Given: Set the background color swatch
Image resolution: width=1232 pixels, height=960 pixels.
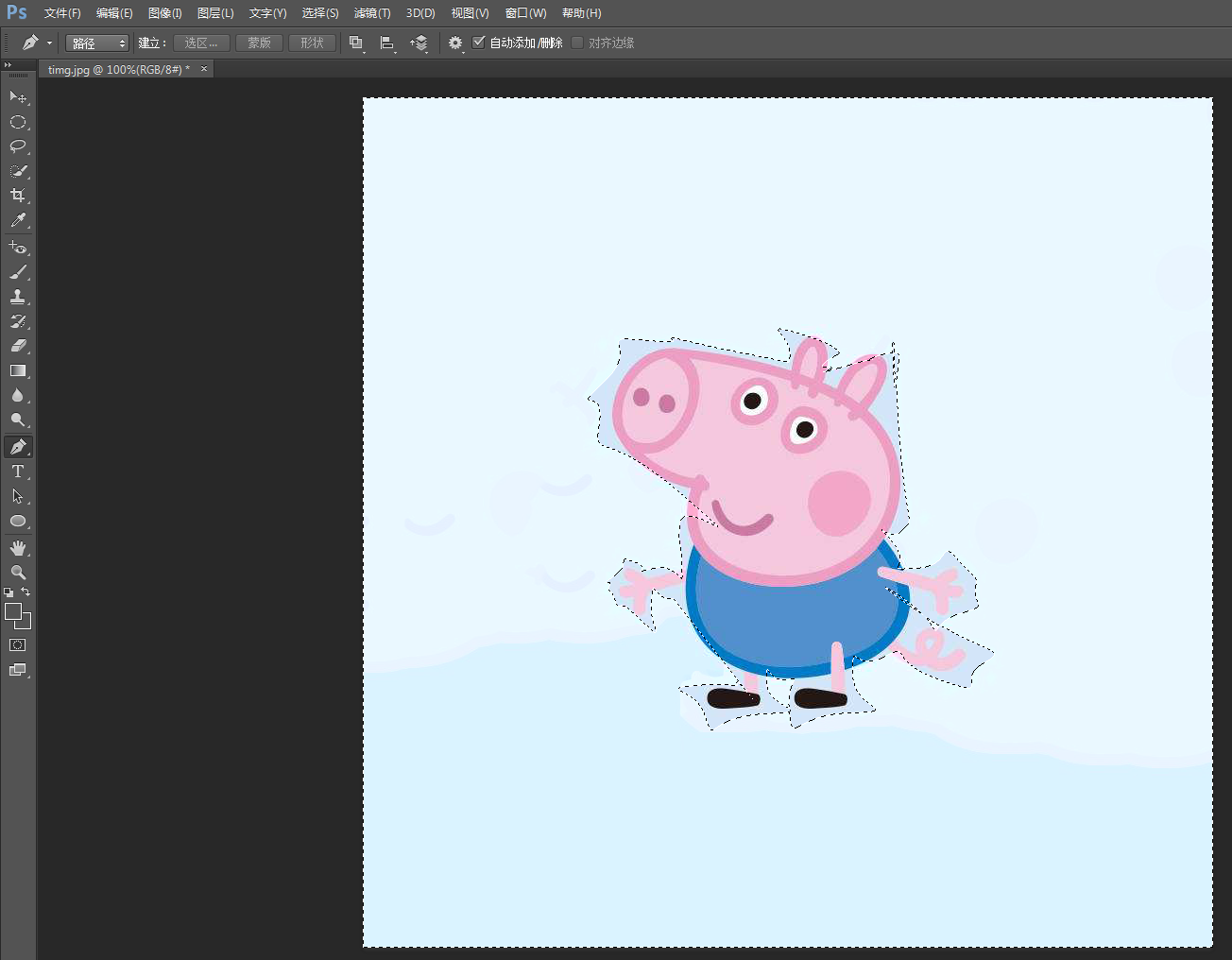Looking at the screenshot, I should tap(26, 624).
